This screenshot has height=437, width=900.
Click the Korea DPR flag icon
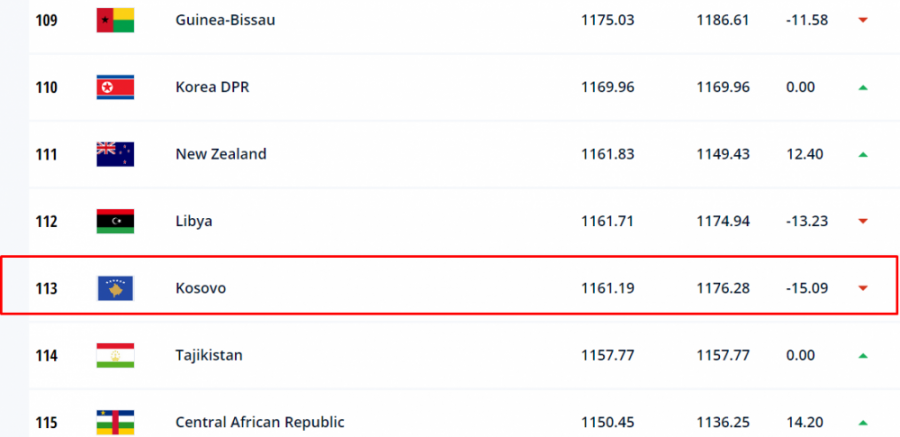(x=115, y=87)
